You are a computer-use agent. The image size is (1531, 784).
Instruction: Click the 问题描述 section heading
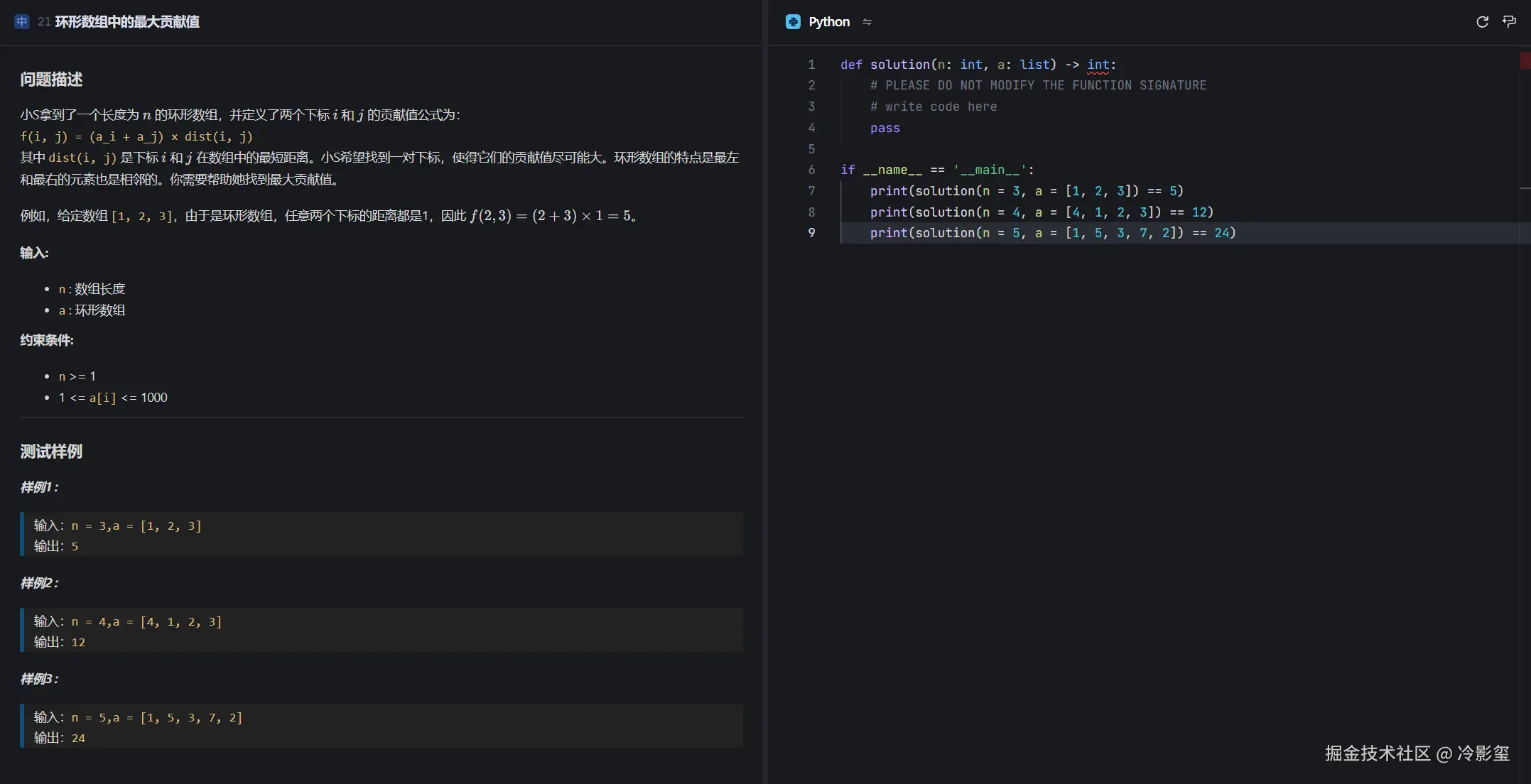pos(51,80)
